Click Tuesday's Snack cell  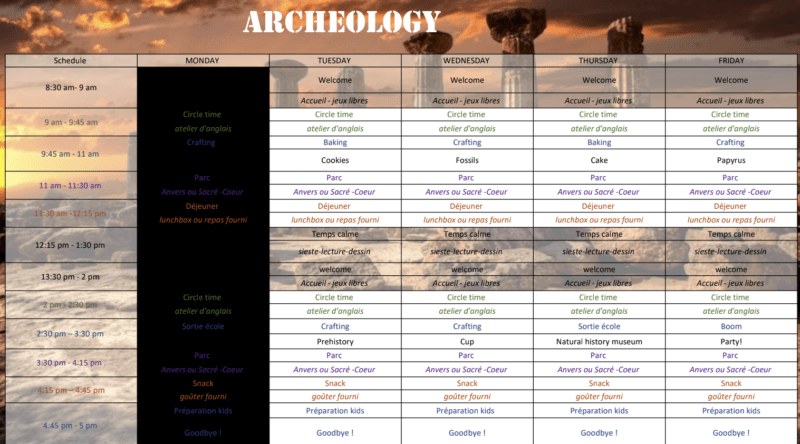pos(335,383)
